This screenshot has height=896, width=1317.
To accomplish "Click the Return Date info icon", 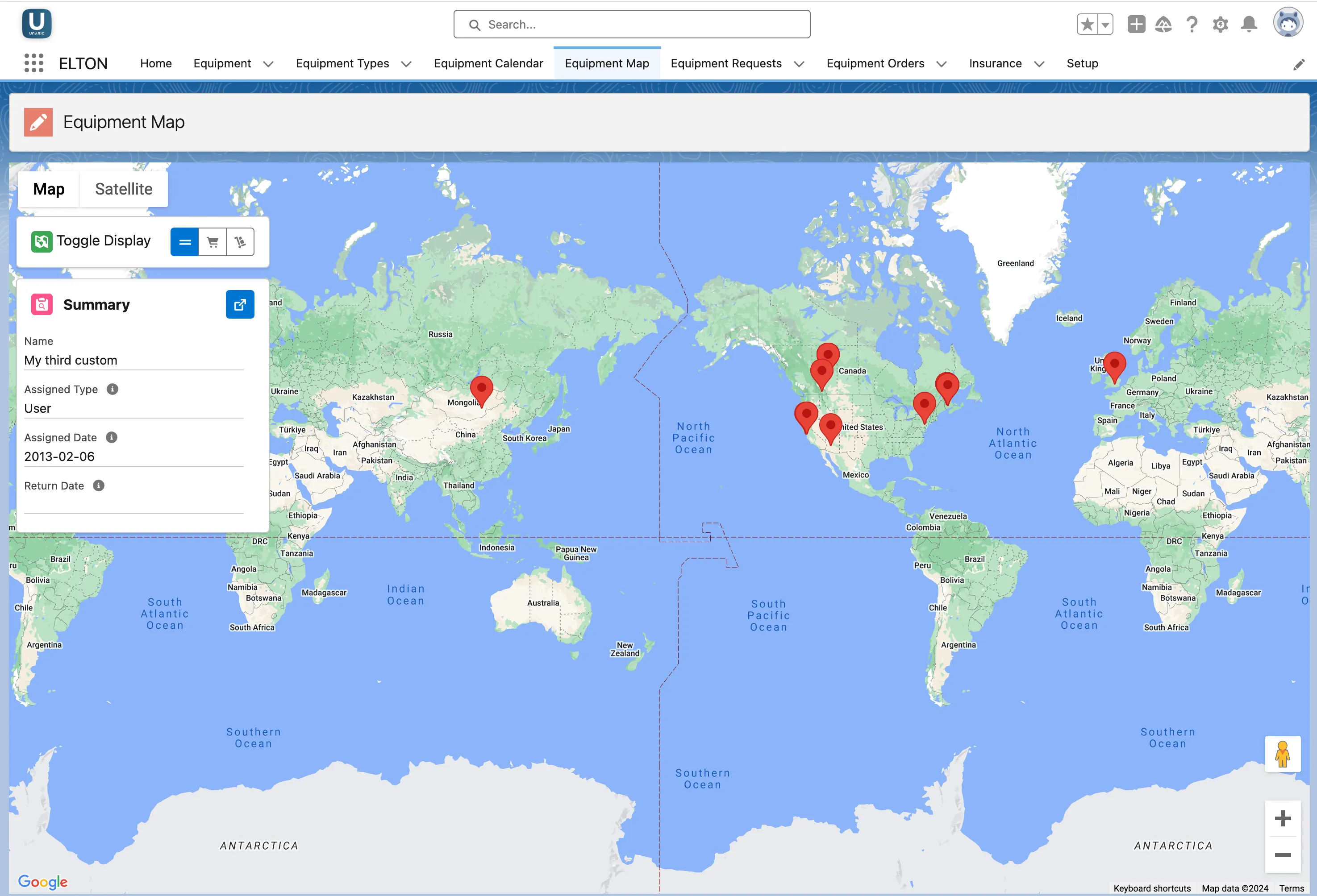I will tap(99, 485).
